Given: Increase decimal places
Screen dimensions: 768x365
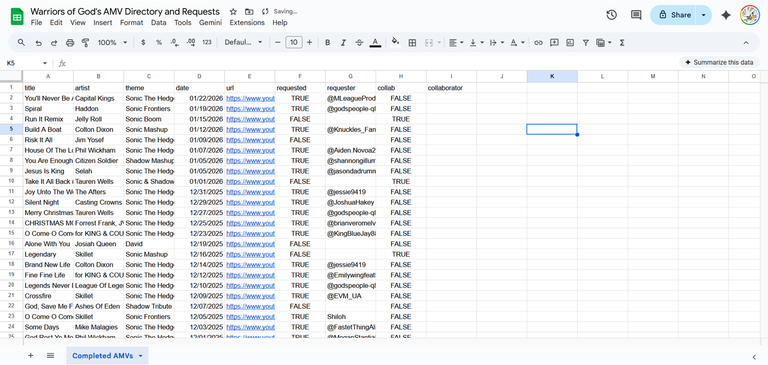Looking at the screenshot, I should coord(191,43).
